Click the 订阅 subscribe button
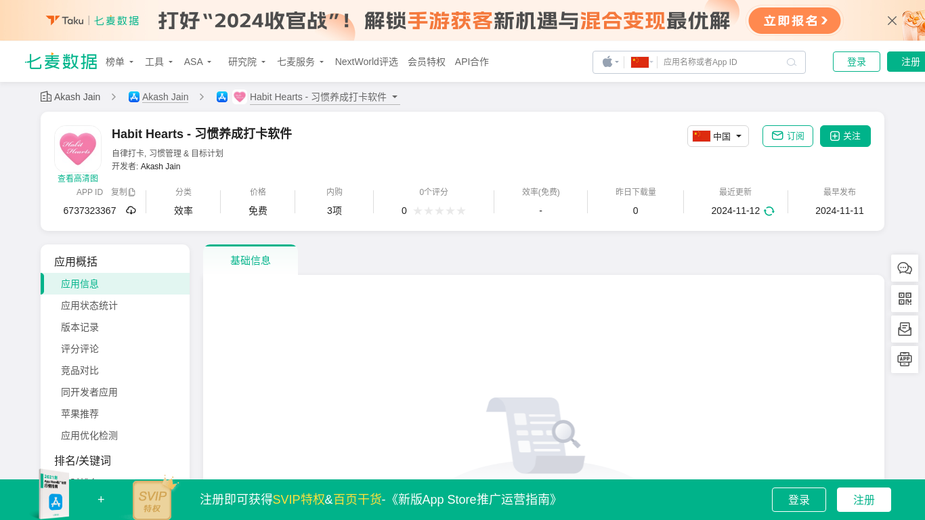The height and width of the screenshot is (520, 925). click(788, 136)
